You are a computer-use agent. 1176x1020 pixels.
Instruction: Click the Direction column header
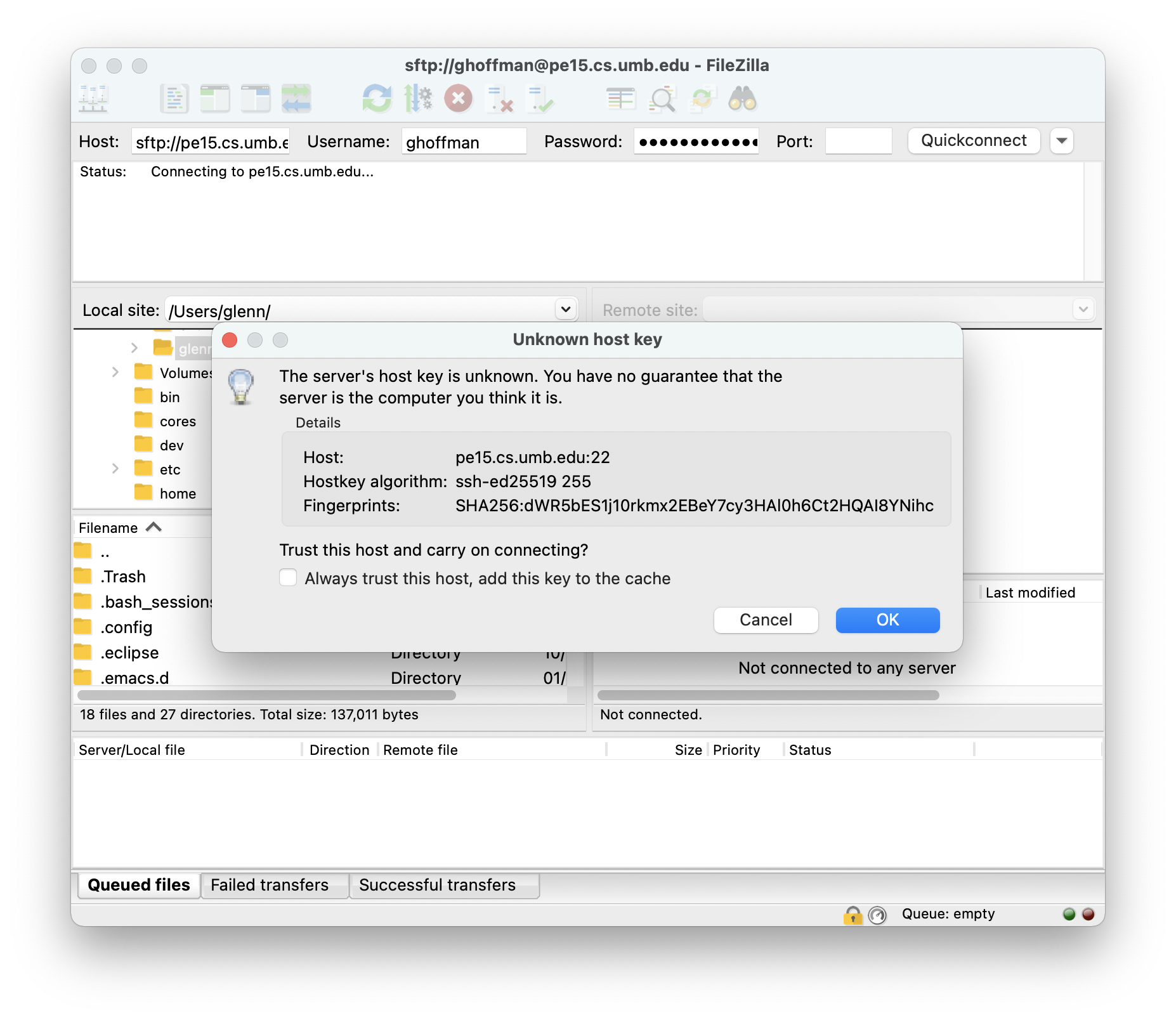pos(339,750)
